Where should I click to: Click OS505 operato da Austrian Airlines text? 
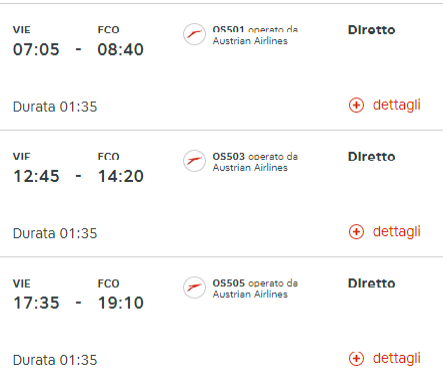click(x=255, y=288)
